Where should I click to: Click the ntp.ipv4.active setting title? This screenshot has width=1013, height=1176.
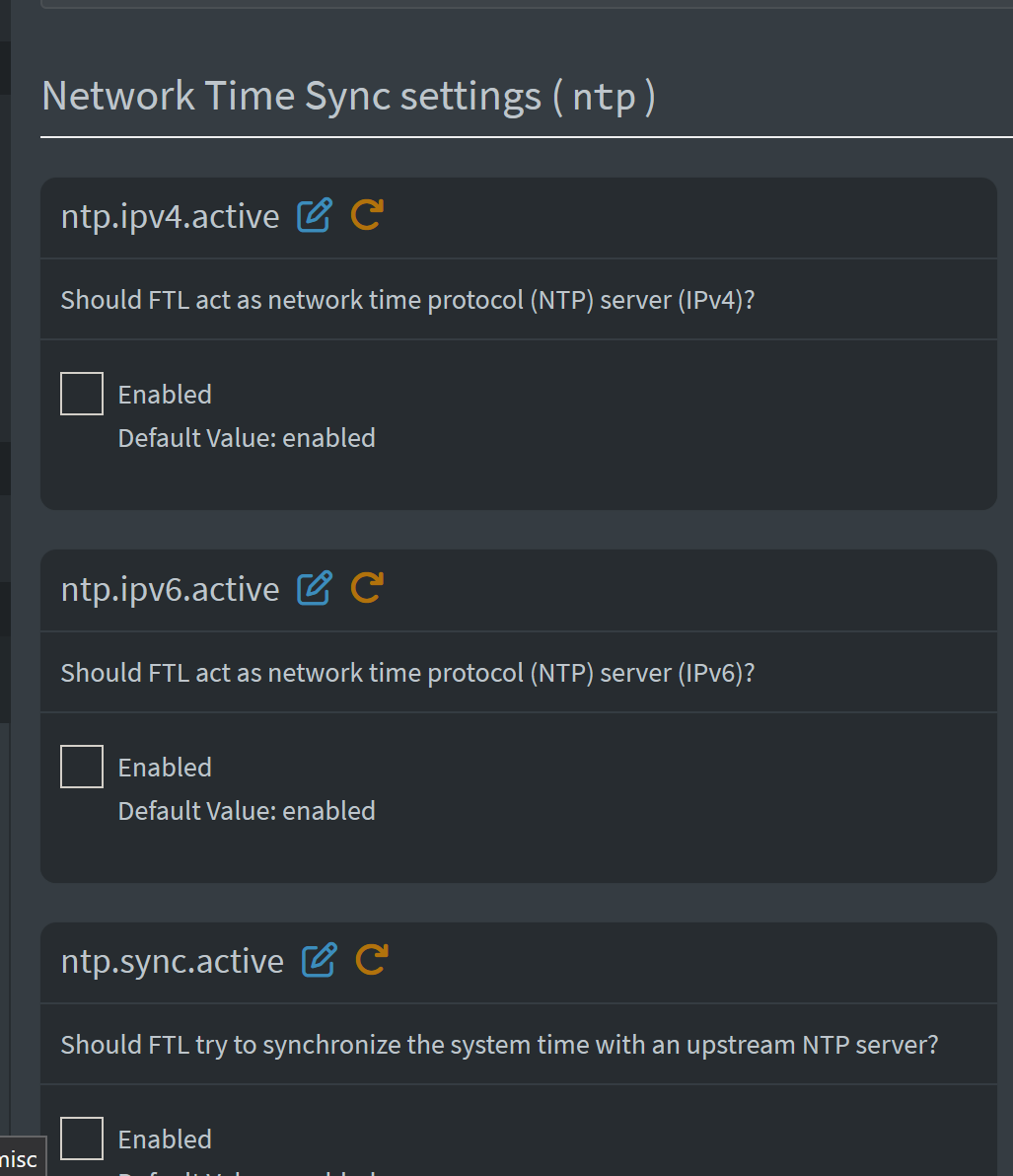click(x=171, y=216)
